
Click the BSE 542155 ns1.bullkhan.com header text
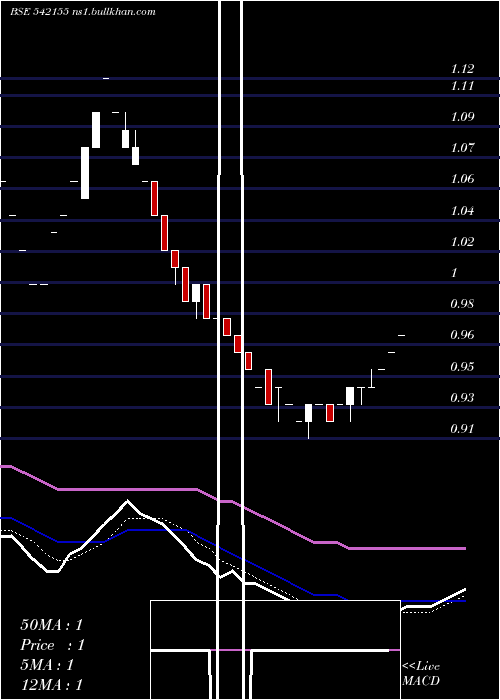click(x=83, y=12)
